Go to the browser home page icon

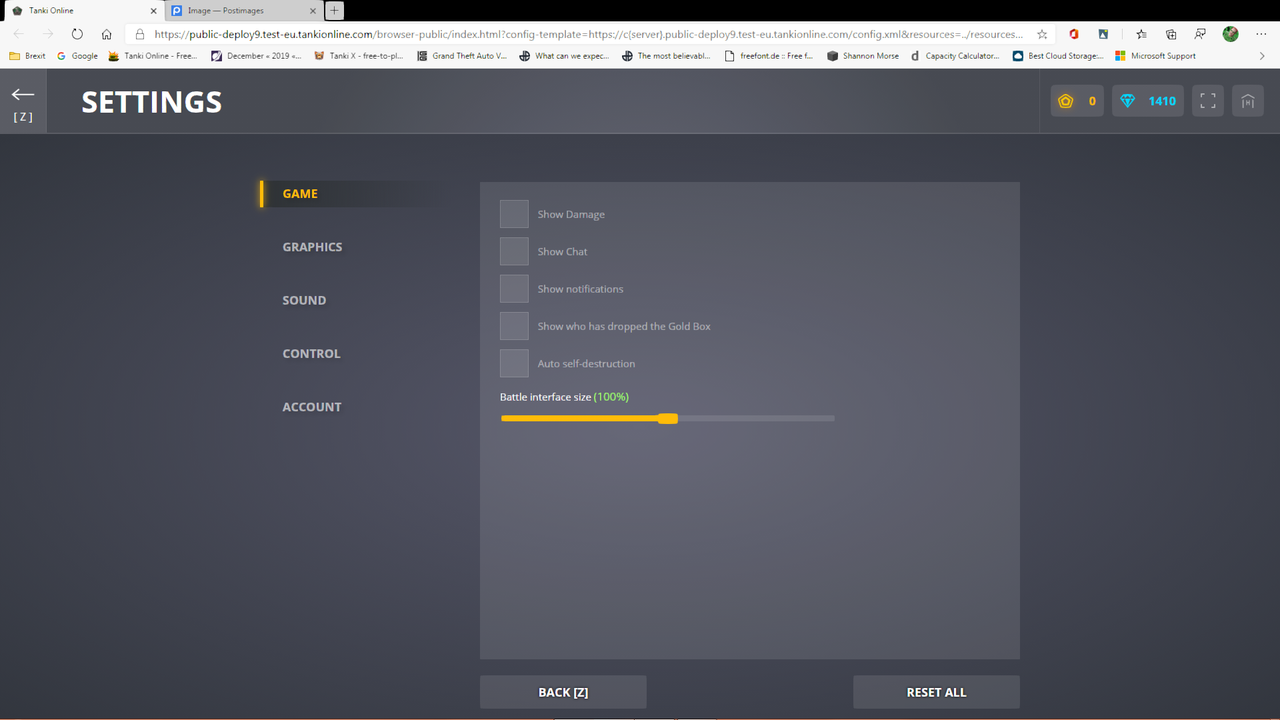tap(107, 34)
